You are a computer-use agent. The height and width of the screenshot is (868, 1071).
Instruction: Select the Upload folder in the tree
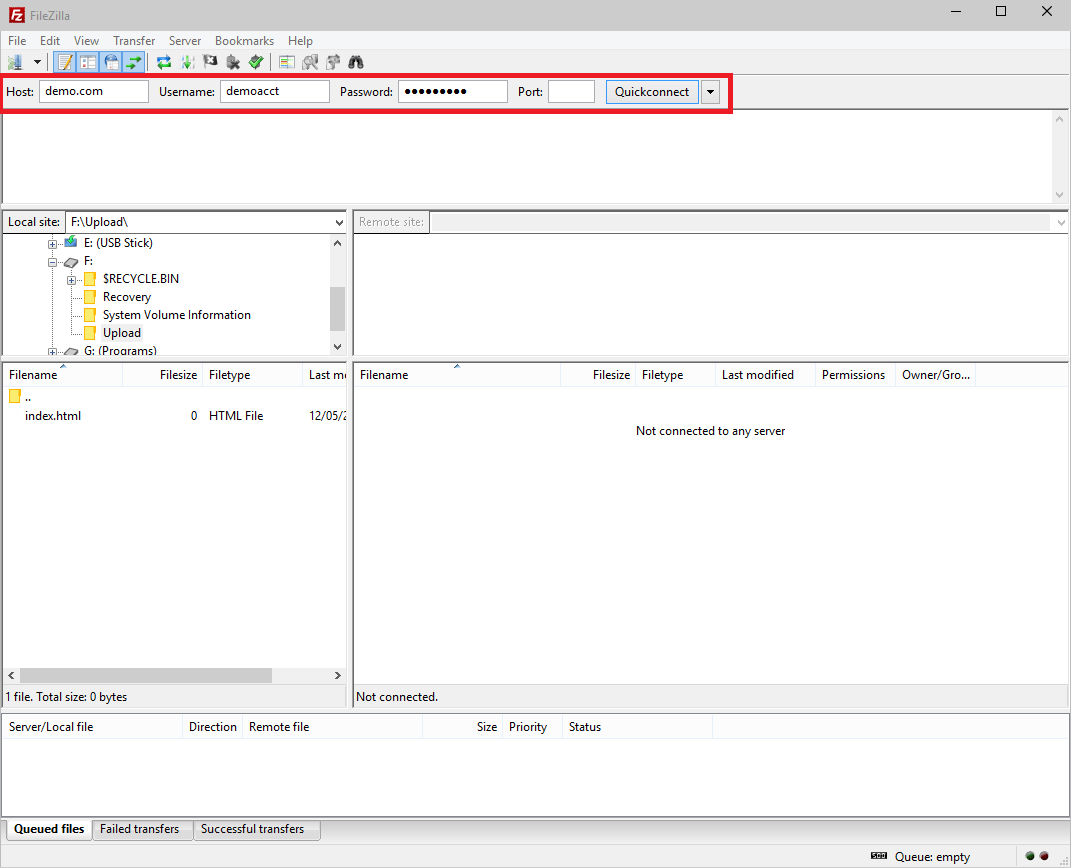tap(121, 332)
